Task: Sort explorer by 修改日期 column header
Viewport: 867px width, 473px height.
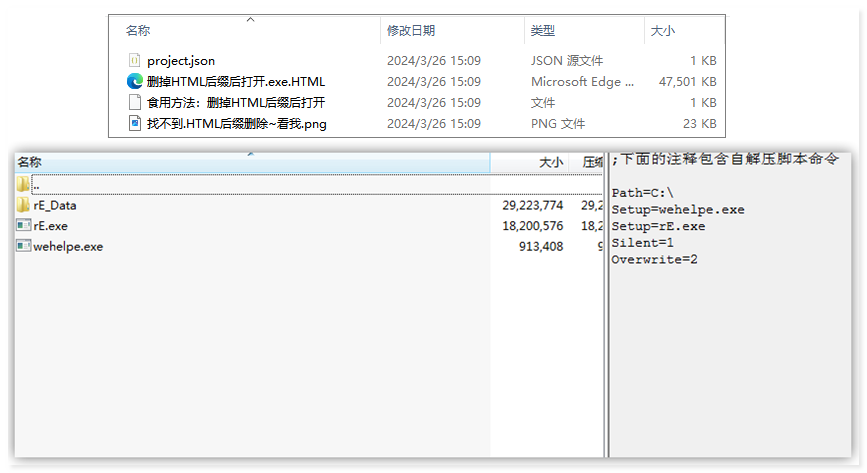Action: pyautogui.click(x=411, y=30)
